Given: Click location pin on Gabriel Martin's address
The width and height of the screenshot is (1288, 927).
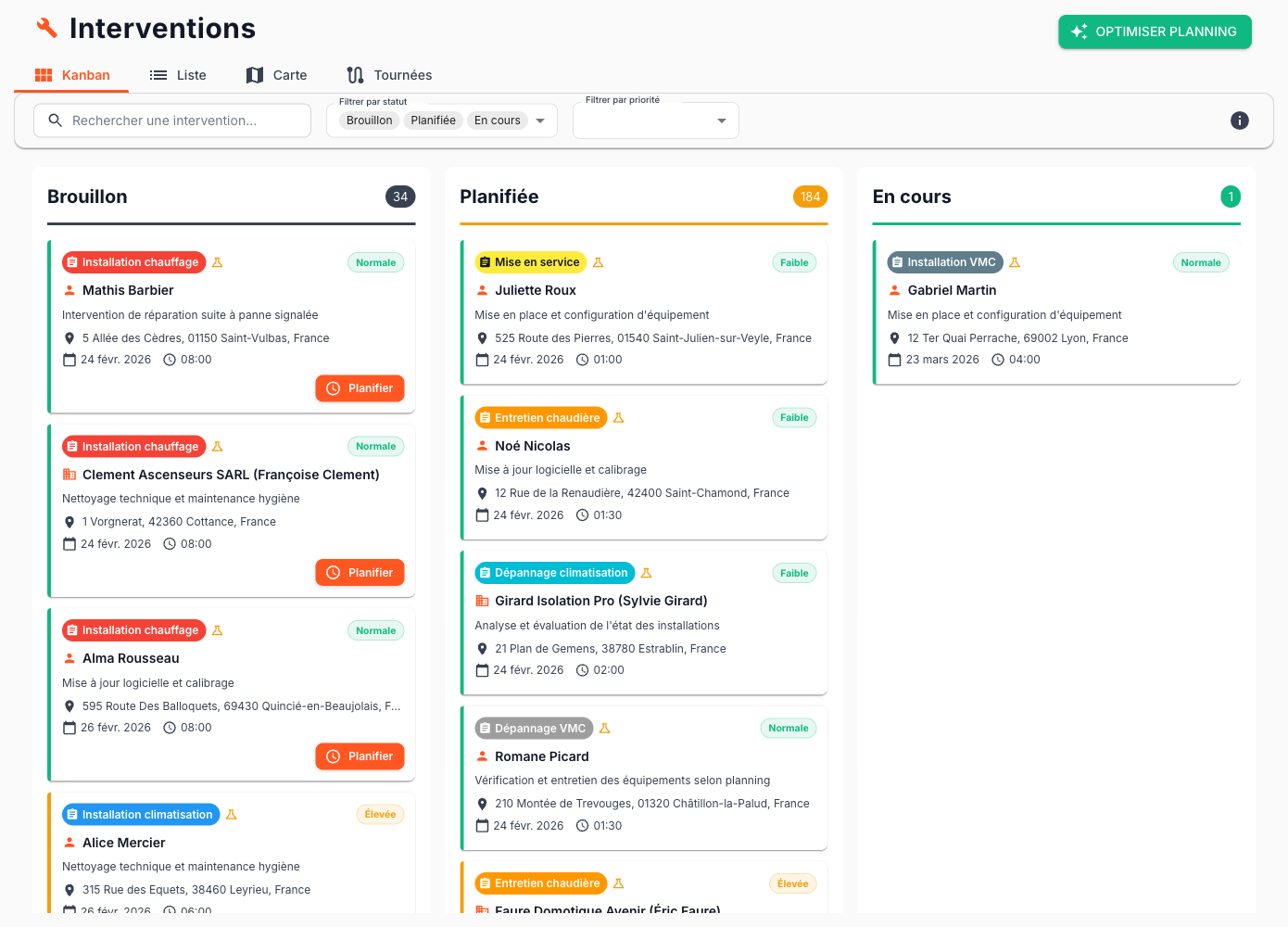Looking at the screenshot, I should 895,338.
